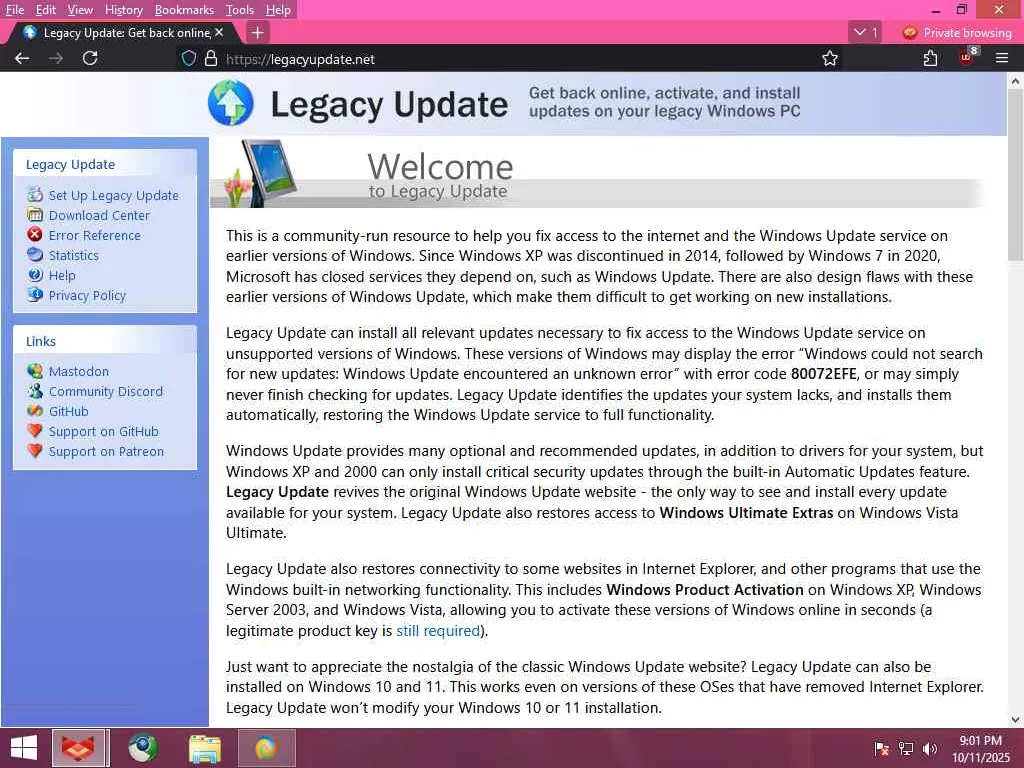Click the Statistics disk icon
Screen dimensions: 1024x768
point(35,255)
